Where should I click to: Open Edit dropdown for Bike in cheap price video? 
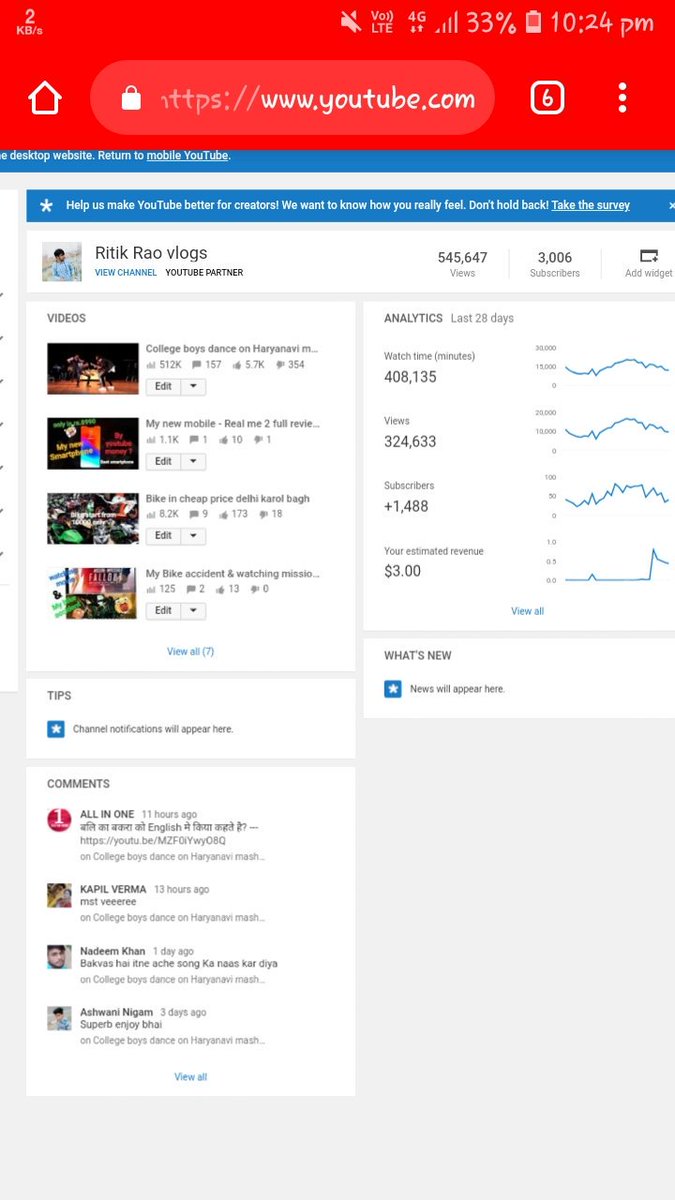coord(194,536)
